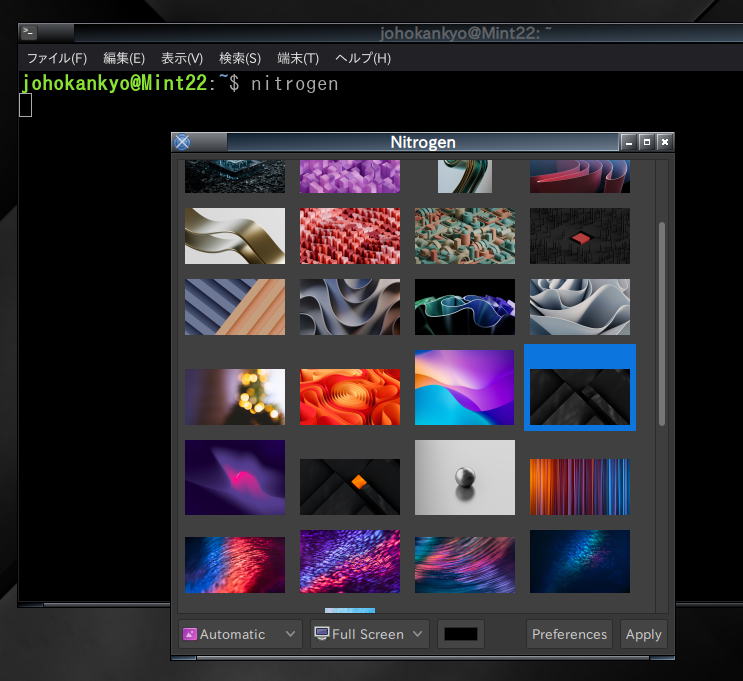
Task: Open the Preferences dialog
Action: (569, 634)
